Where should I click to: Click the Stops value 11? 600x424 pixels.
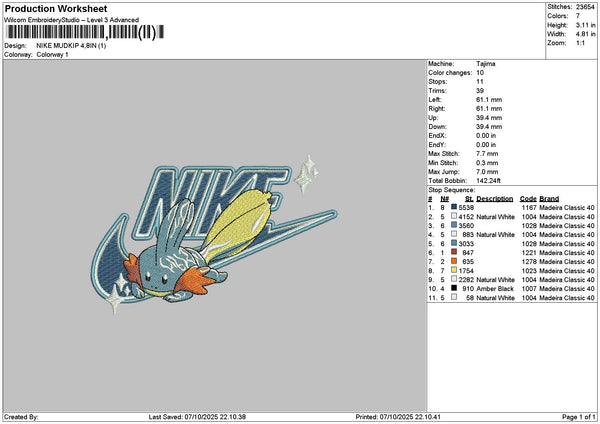(480, 82)
